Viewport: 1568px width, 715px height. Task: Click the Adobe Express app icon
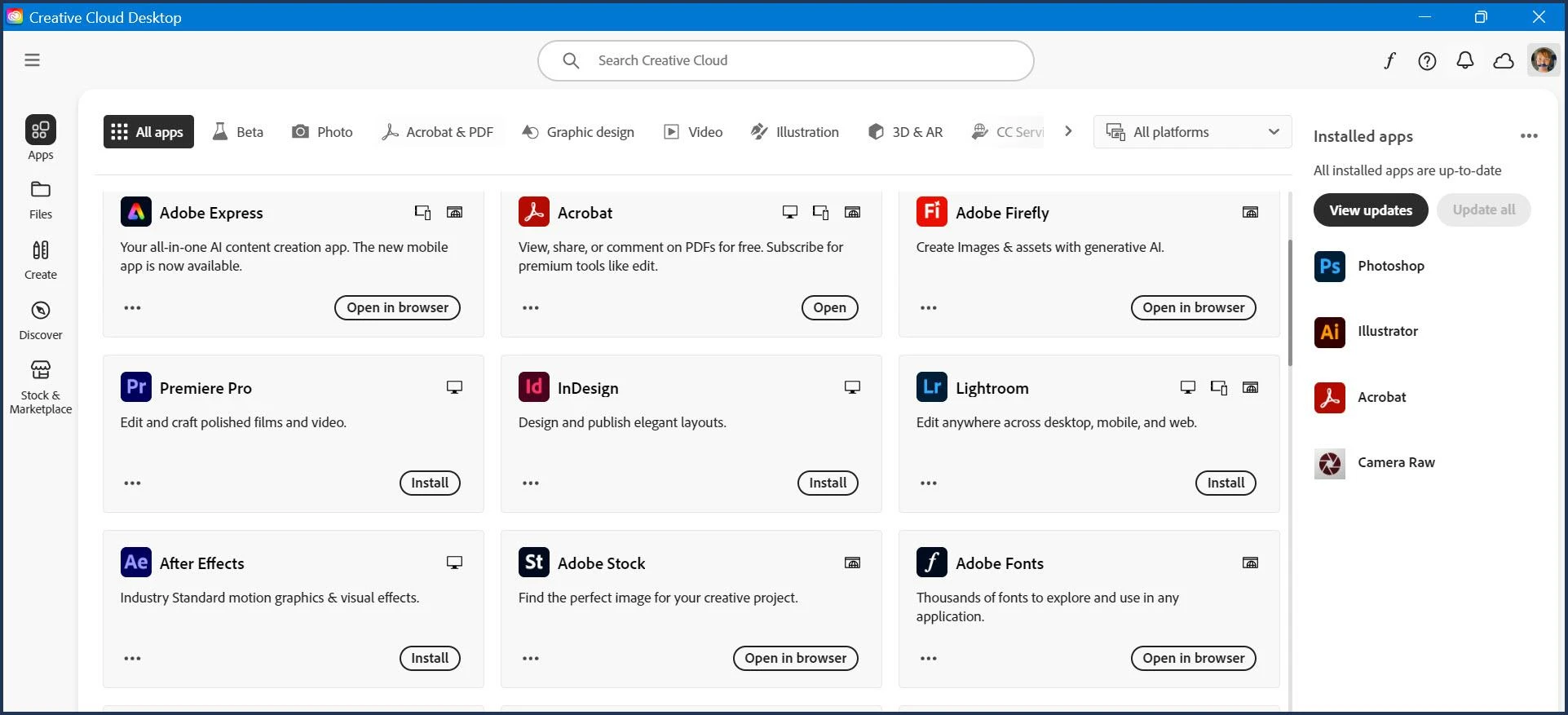click(x=136, y=212)
